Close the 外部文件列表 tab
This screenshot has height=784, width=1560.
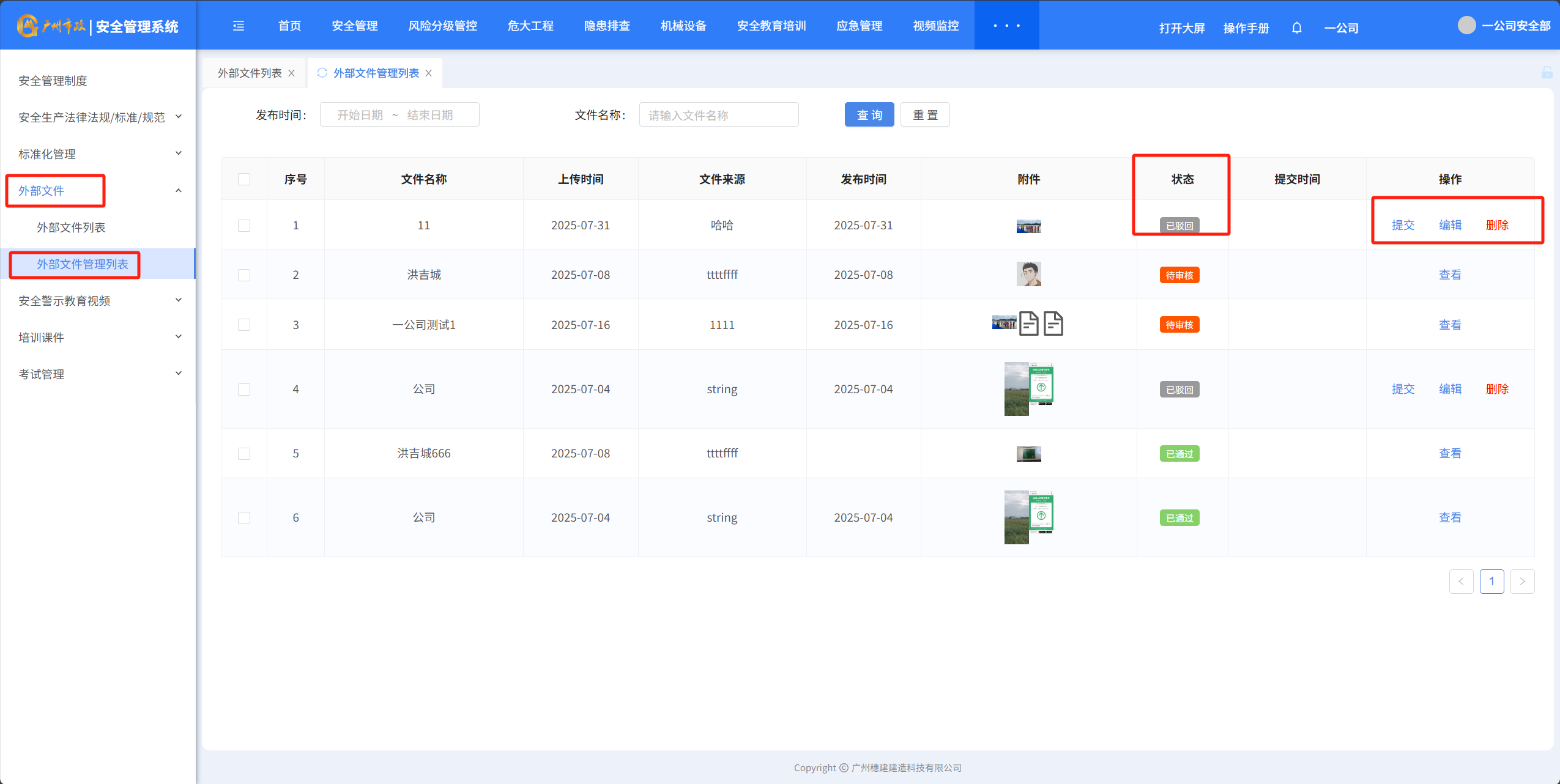point(292,73)
